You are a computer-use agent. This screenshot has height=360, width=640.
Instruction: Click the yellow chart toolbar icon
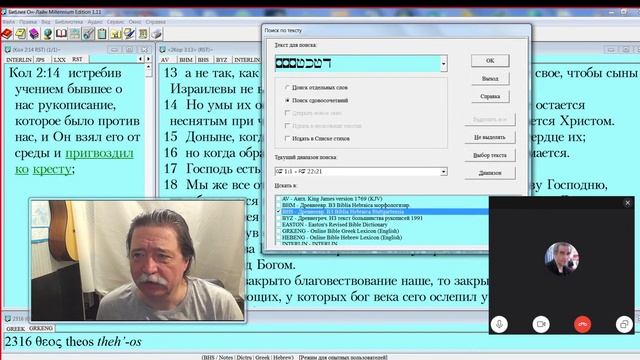(x=116, y=34)
